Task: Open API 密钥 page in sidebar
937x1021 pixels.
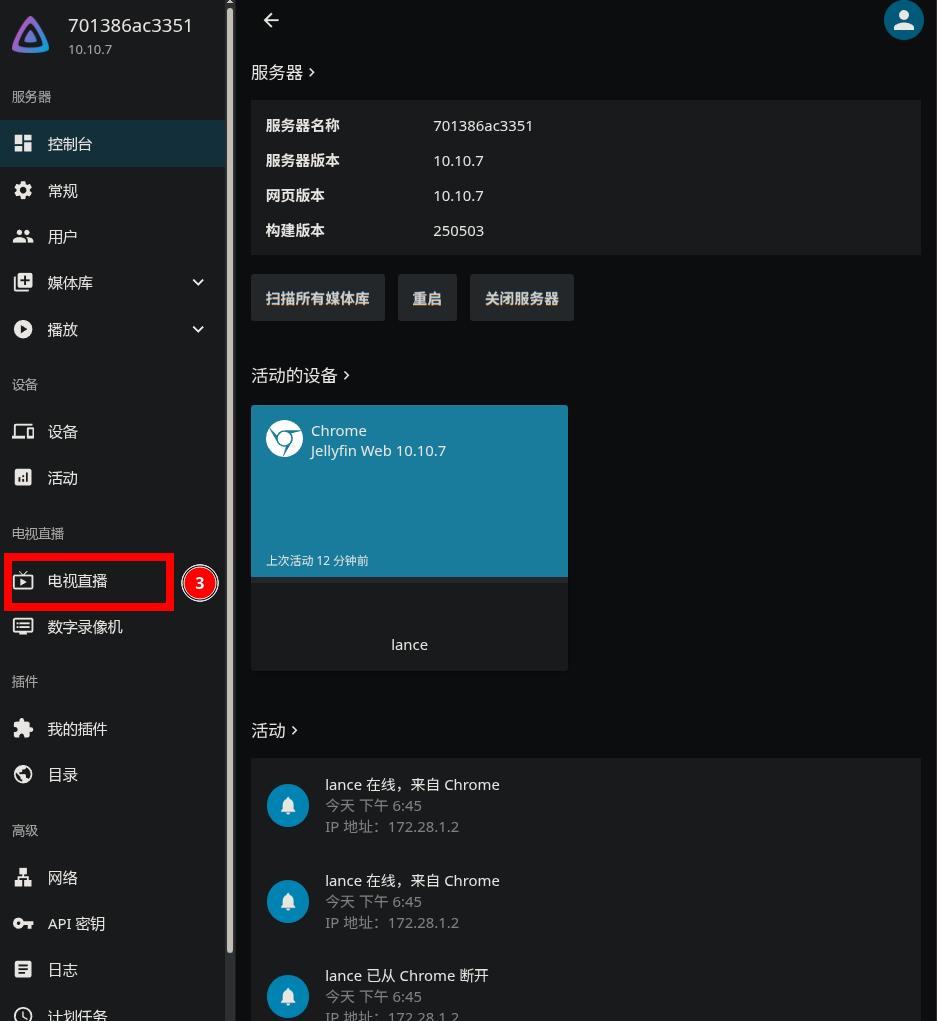Action: click(113, 923)
